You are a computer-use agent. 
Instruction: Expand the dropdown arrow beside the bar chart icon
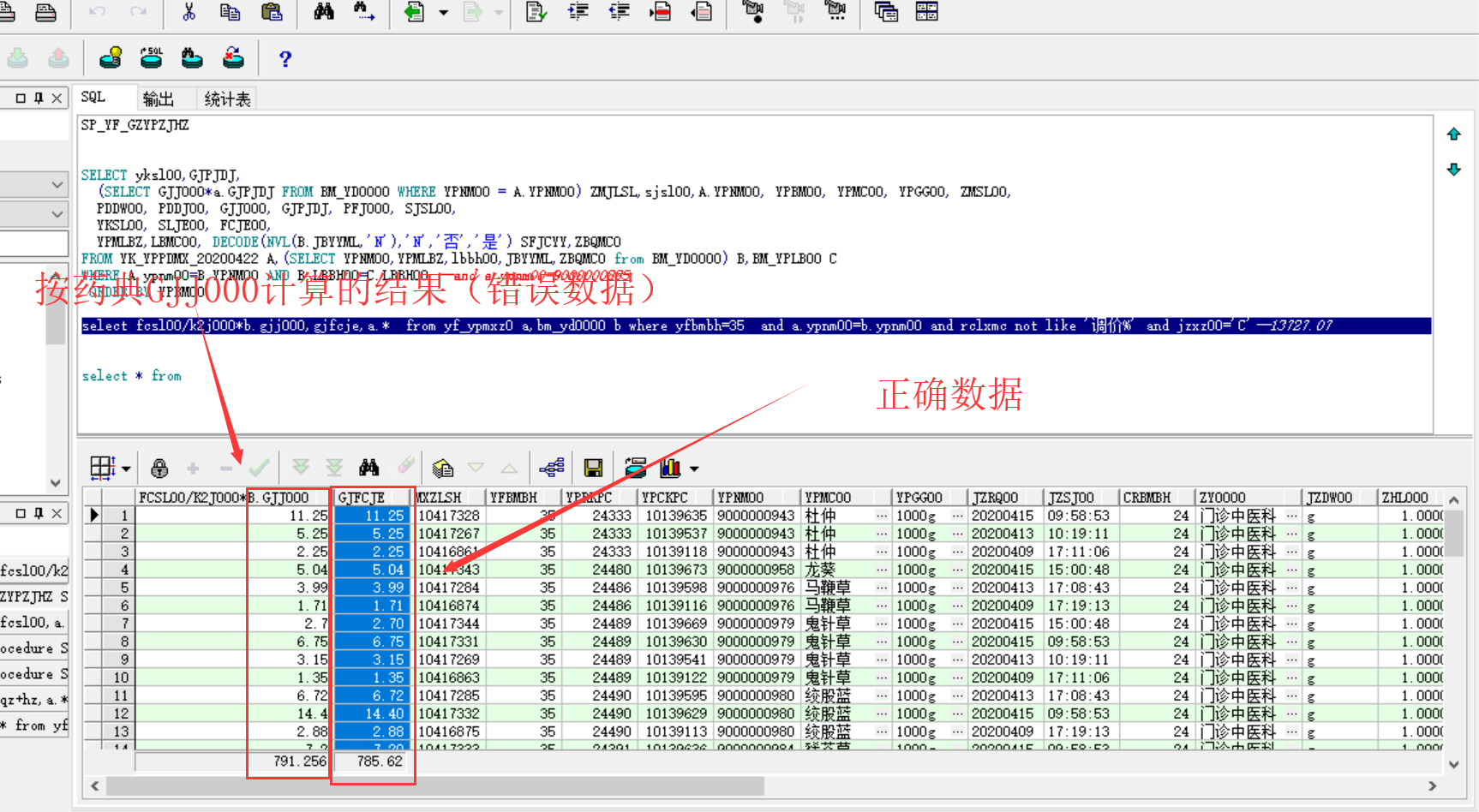tap(694, 469)
